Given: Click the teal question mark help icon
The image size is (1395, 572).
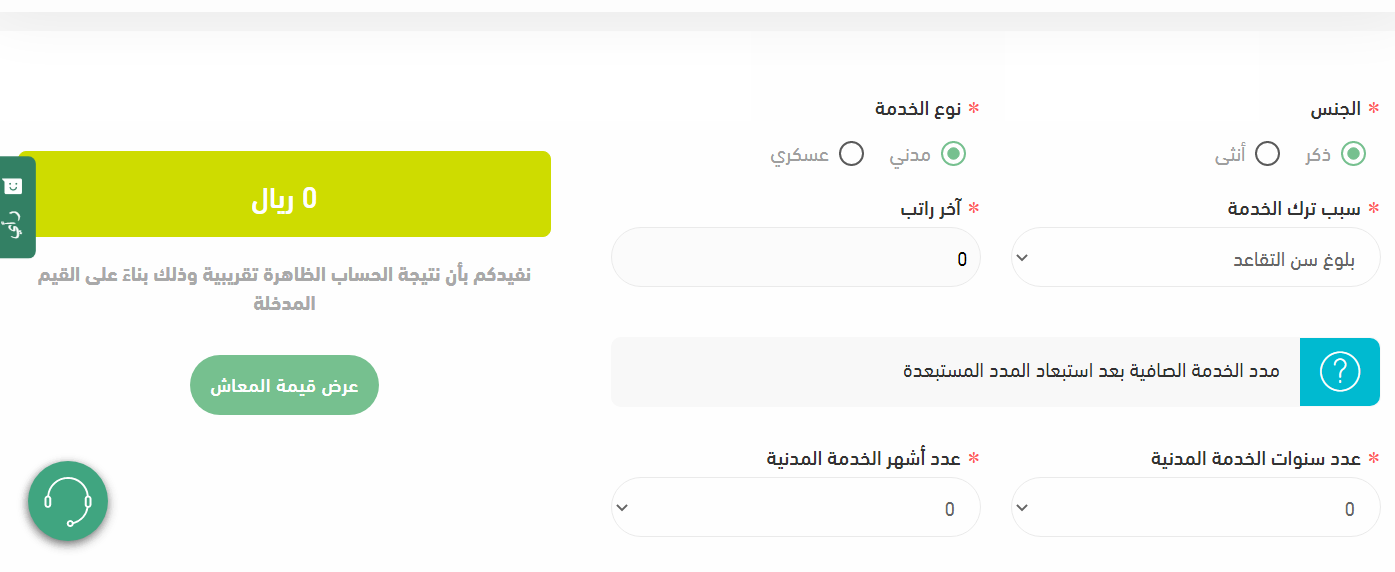Looking at the screenshot, I should click(x=1339, y=372).
